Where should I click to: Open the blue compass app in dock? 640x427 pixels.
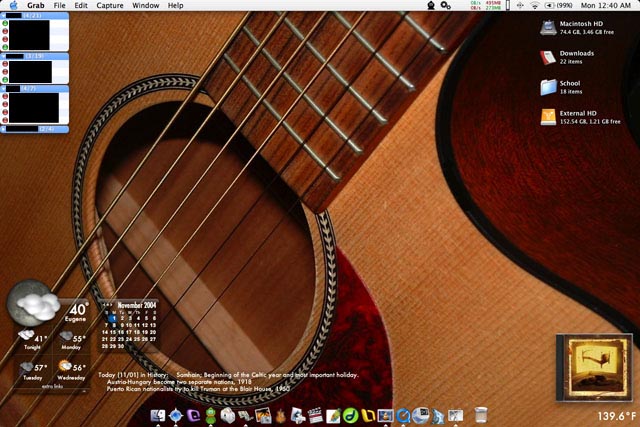(x=176, y=416)
